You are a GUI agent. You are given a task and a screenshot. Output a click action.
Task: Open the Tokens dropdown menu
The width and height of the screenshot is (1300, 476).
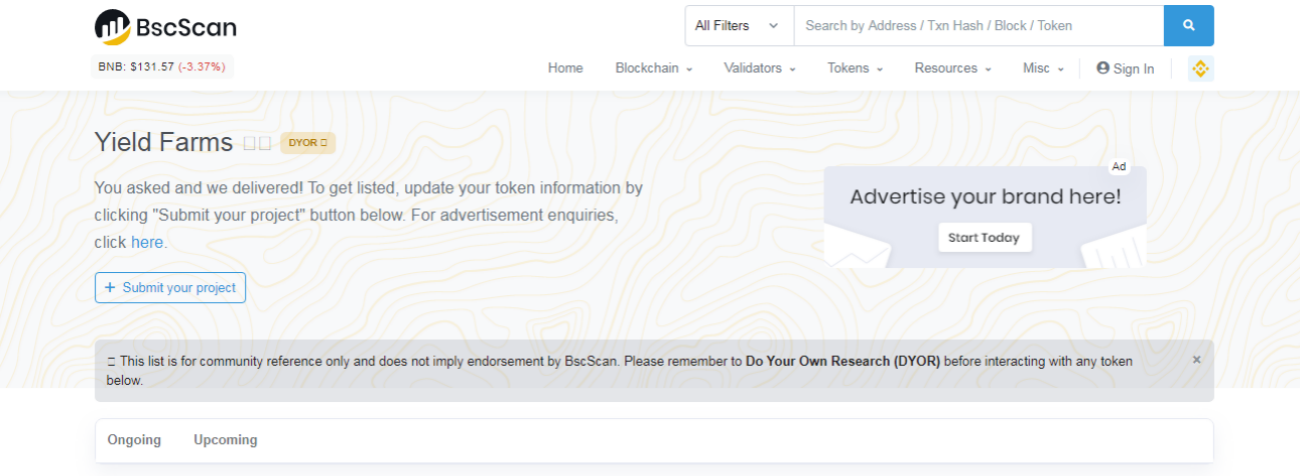(855, 68)
